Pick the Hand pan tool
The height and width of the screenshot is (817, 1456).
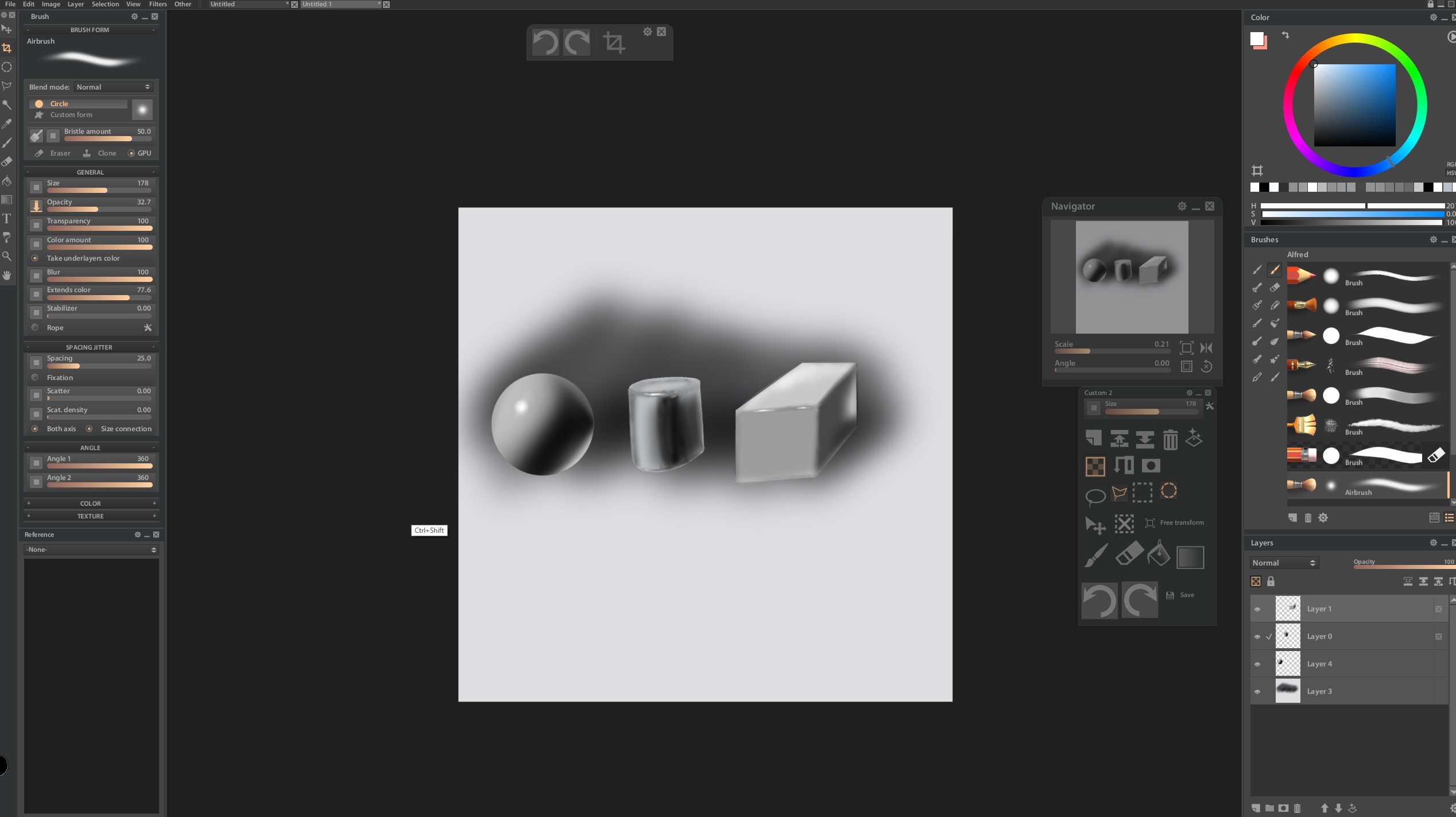click(x=7, y=276)
